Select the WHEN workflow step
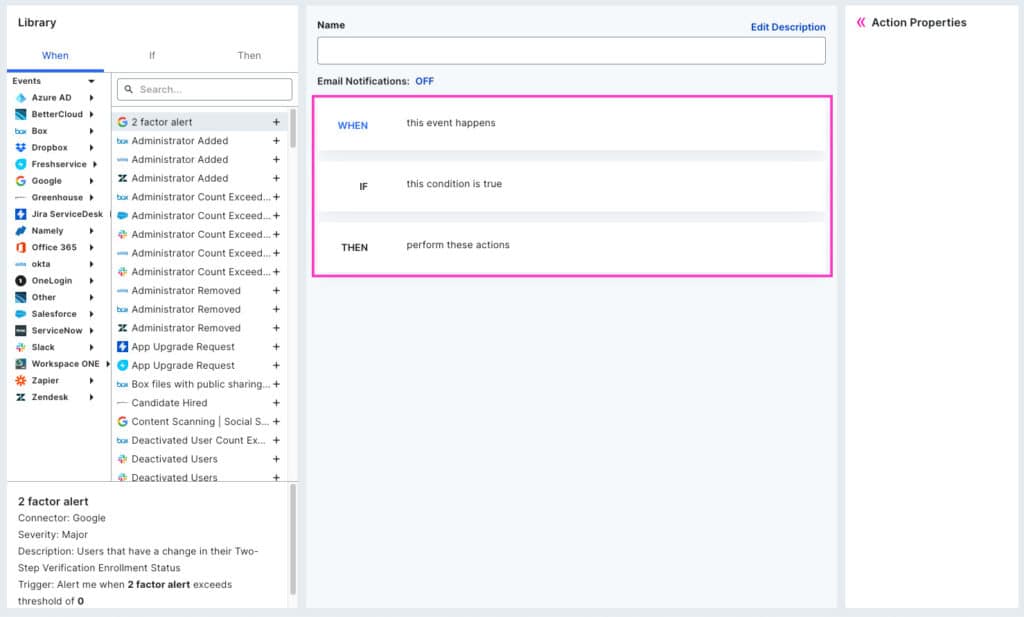The height and width of the screenshot is (617, 1024). click(352, 125)
